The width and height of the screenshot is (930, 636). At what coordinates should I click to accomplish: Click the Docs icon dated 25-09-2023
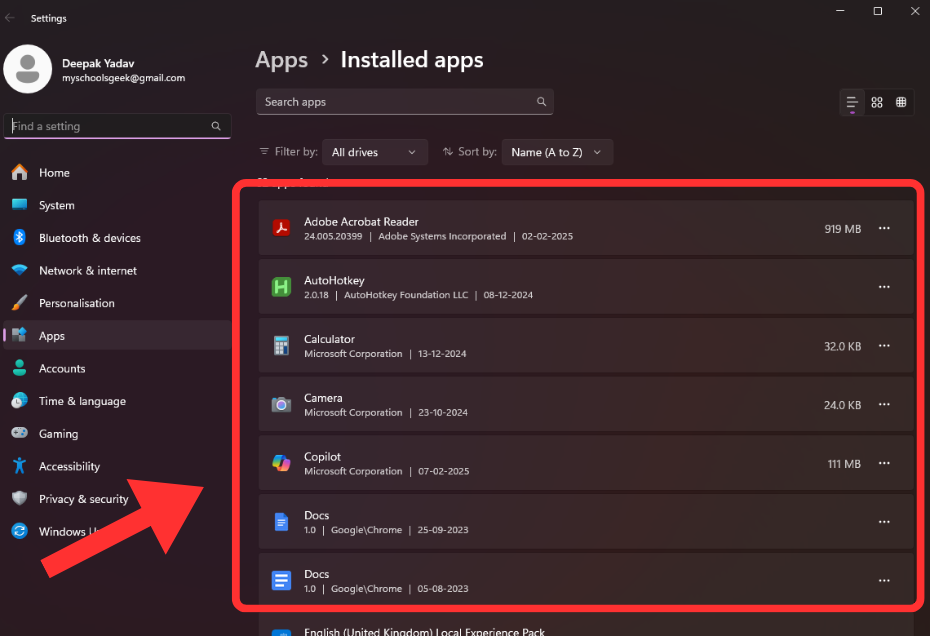pos(281,521)
